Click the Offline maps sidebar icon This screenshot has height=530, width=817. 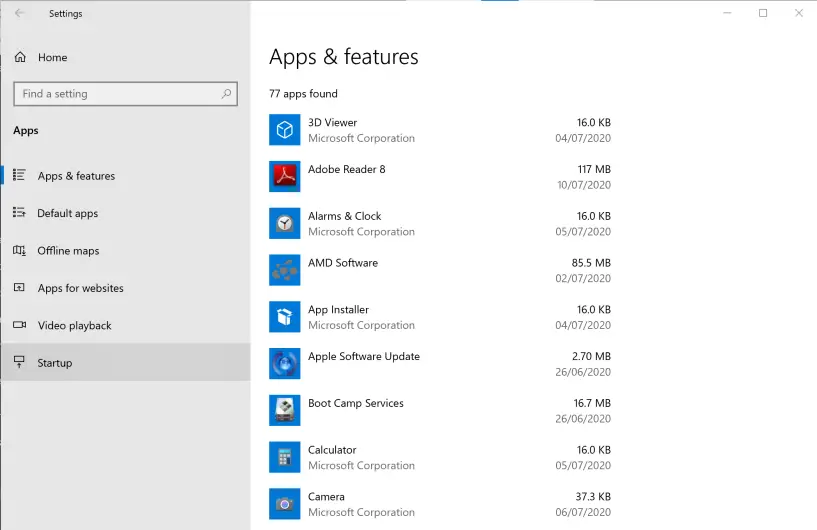(19, 250)
